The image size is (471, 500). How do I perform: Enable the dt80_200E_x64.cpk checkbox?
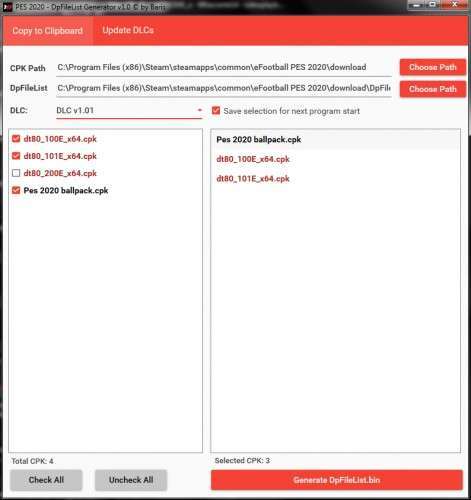click(x=16, y=173)
